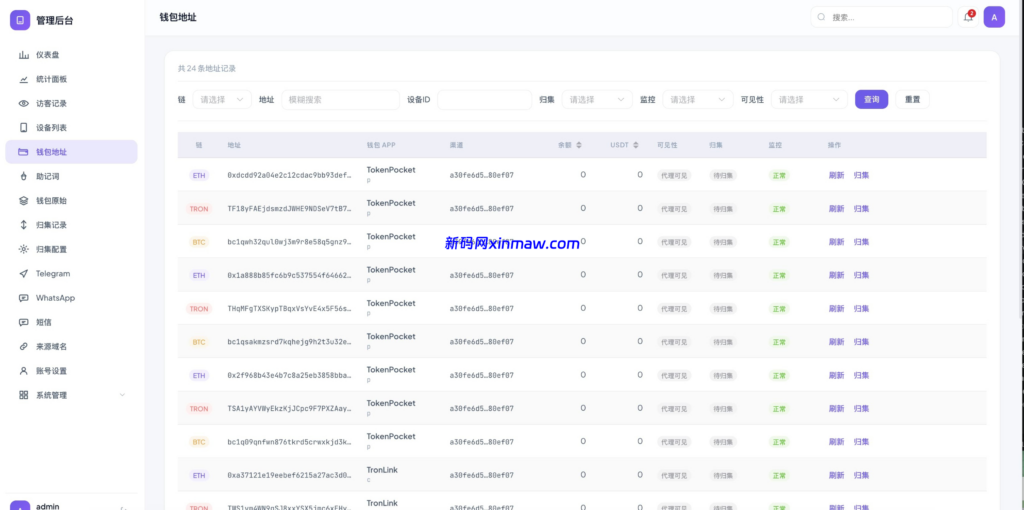Click the ETH tag in 0xdcdd92a04e row
This screenshot has height=510, width=1024.
point(199,175)
